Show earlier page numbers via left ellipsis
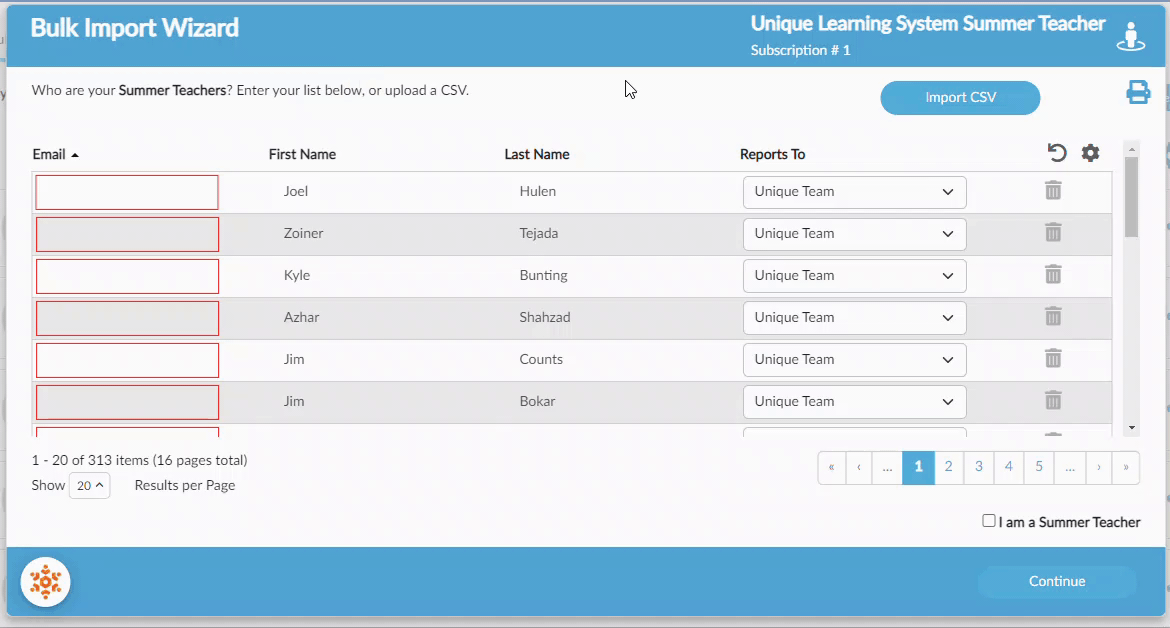The image size is (1170, 628). click(x=887, y=468)
